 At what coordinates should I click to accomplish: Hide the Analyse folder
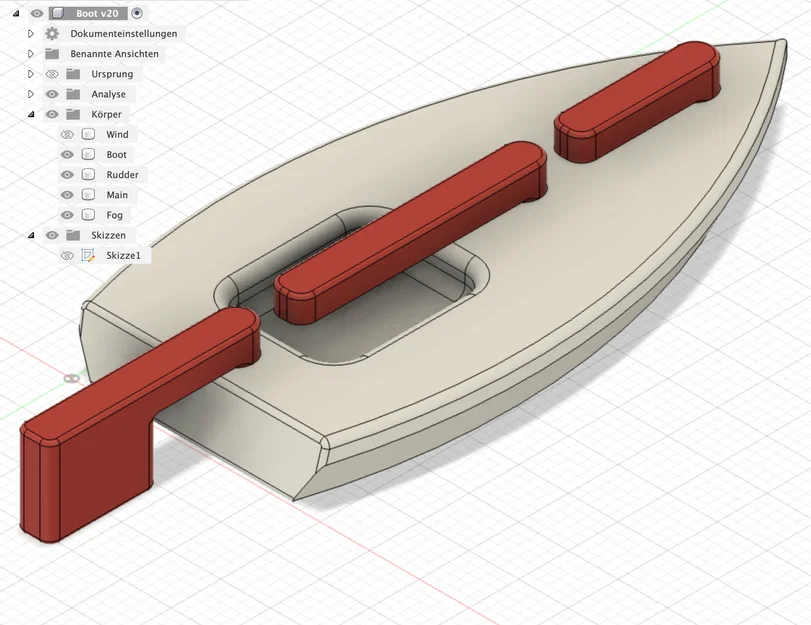(52, 94)
